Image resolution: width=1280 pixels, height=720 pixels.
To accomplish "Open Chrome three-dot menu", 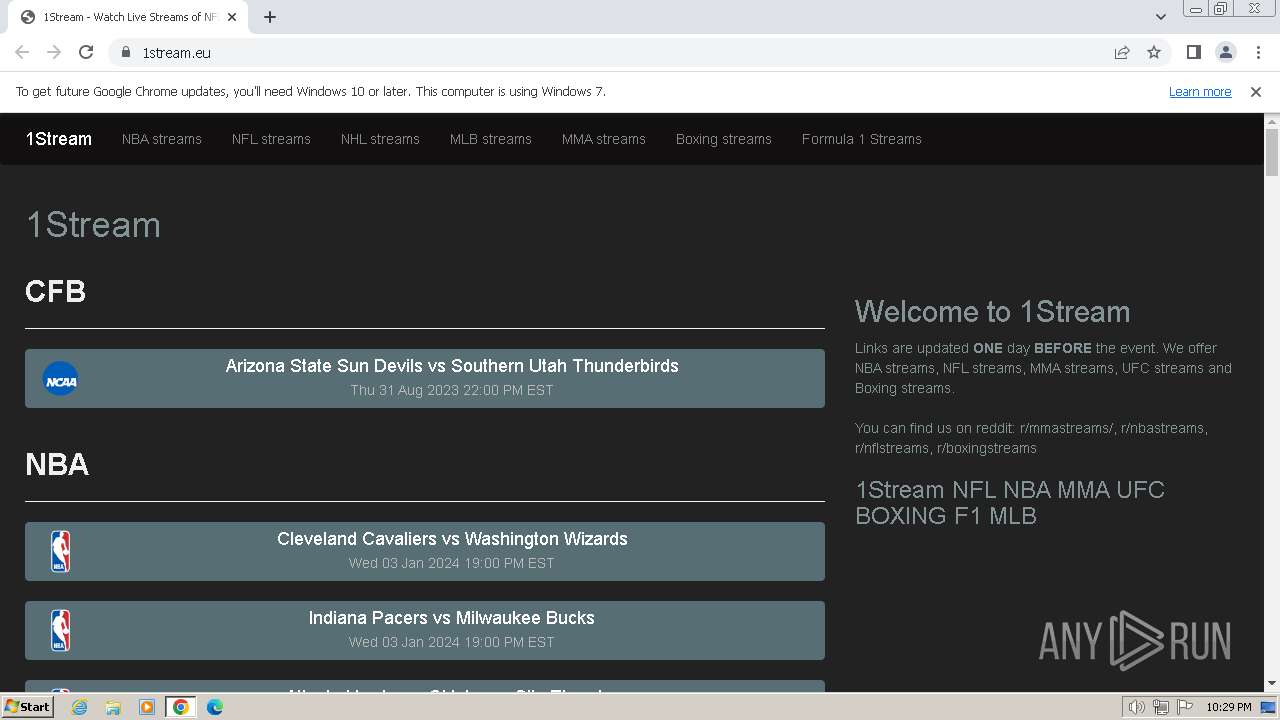I will pos(1258,52).
